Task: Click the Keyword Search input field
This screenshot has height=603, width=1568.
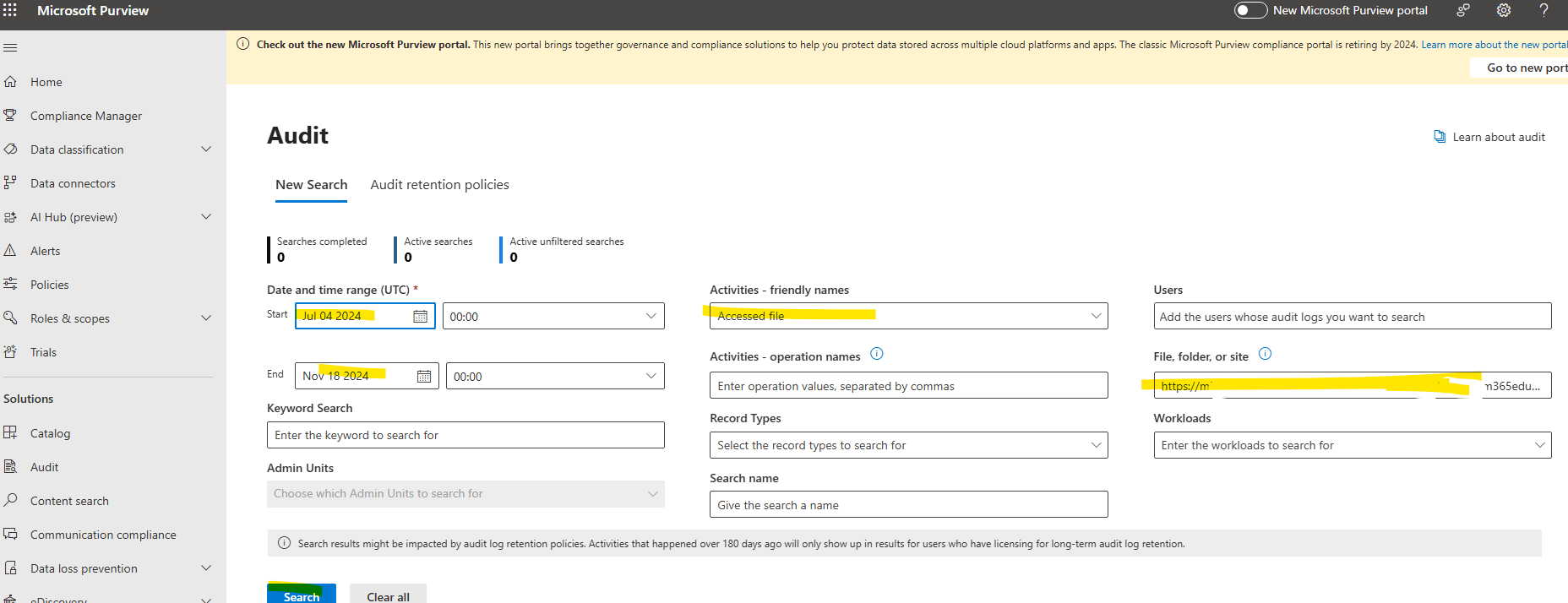Action: pos(465,435)
